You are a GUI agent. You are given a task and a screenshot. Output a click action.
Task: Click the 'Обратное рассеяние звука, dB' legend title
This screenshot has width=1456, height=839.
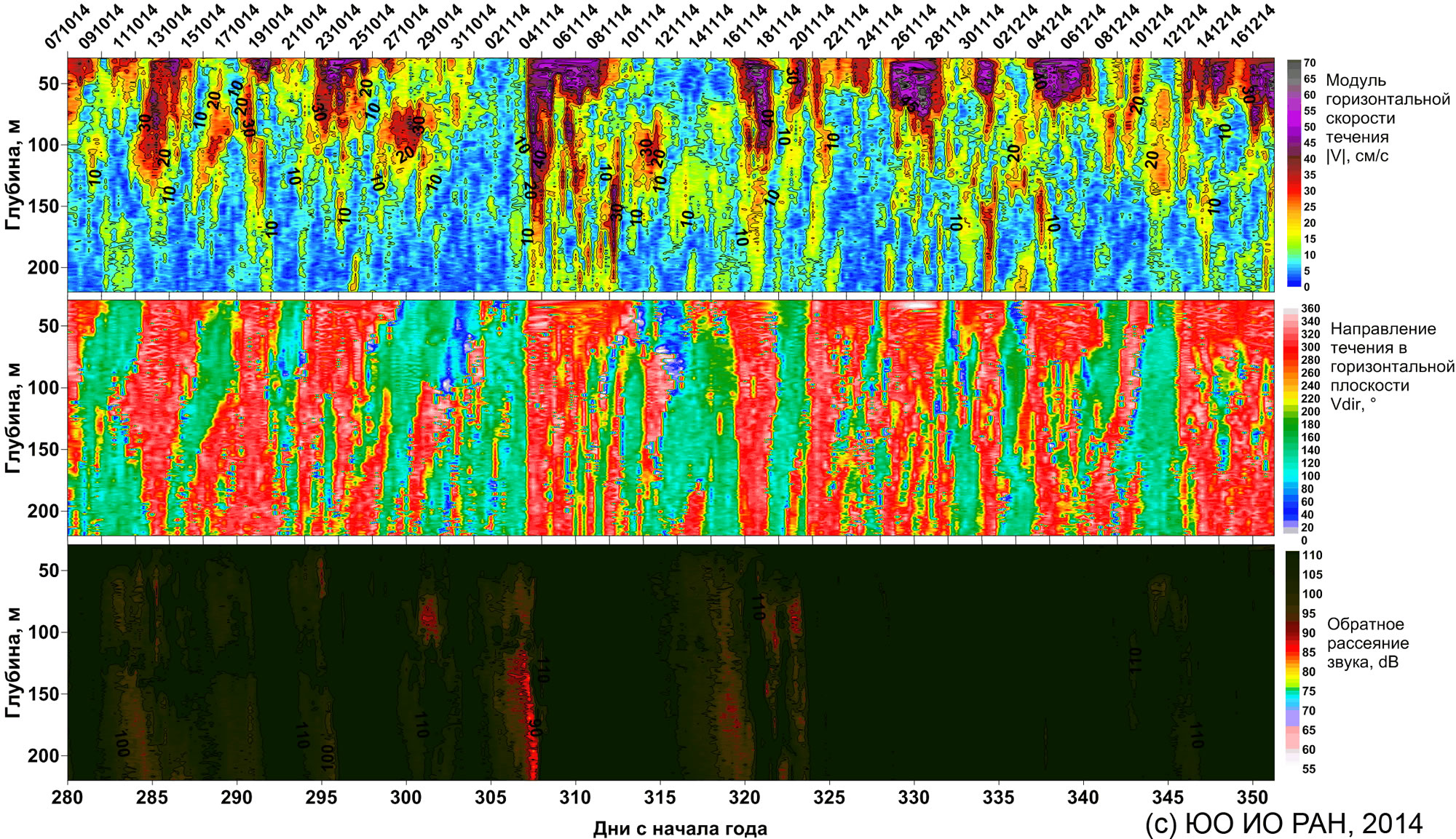pyautogui.click(x=1367, y=643)
